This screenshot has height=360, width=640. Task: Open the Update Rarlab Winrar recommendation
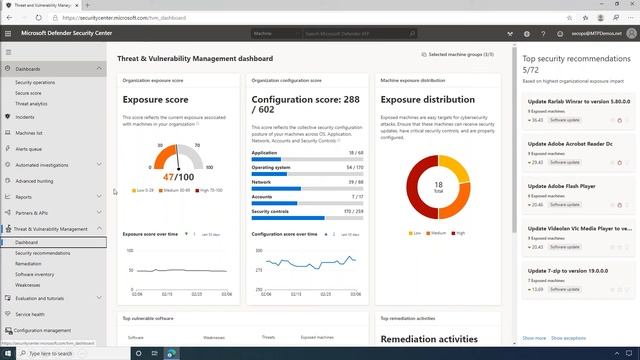tap(579, 101)
